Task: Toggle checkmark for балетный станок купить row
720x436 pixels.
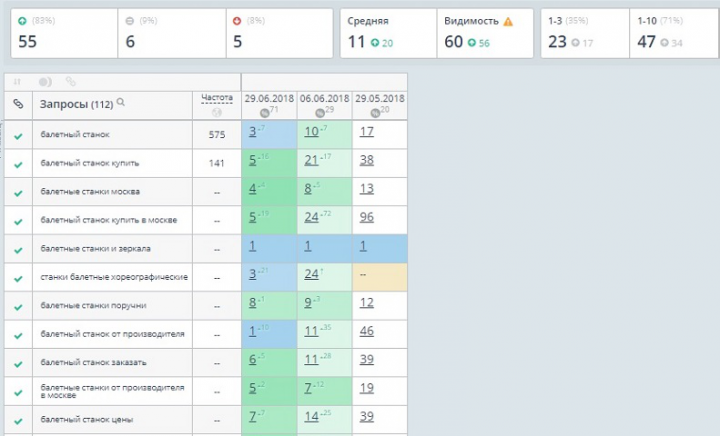Action: click(18, 165)
